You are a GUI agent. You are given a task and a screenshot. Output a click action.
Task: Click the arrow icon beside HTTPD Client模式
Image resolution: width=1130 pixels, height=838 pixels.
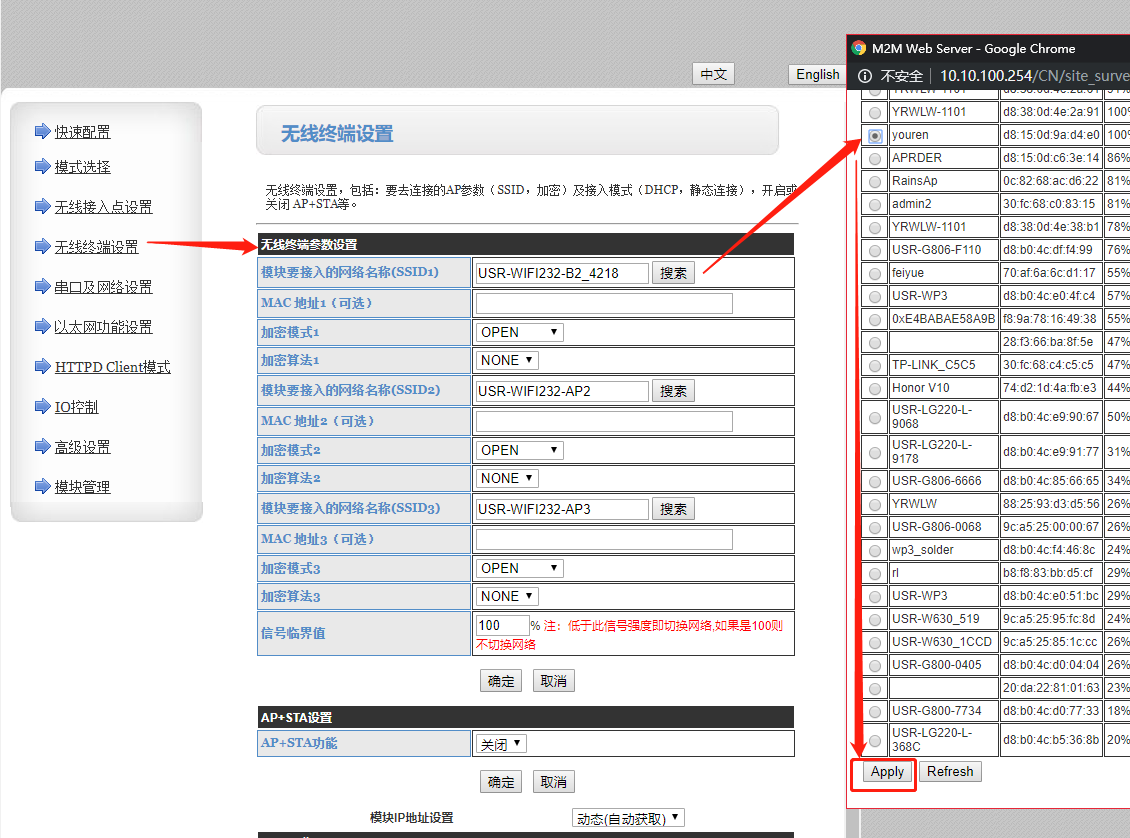[x=42, y=367]
